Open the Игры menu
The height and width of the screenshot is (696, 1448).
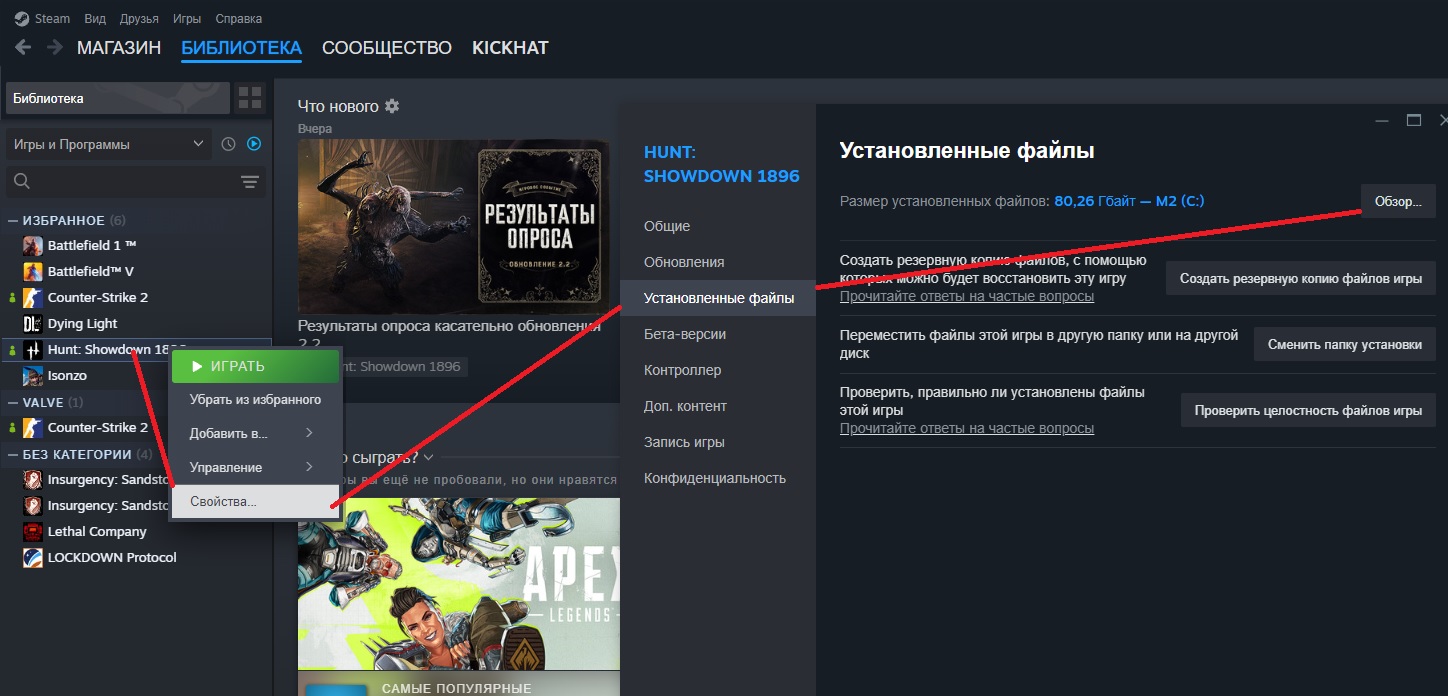point(187,19)
